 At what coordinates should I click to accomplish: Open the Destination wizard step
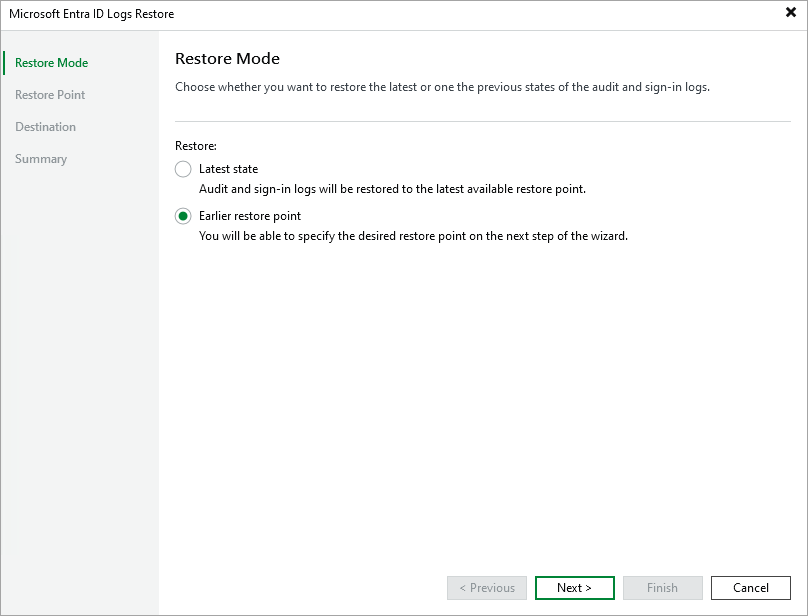44,126
